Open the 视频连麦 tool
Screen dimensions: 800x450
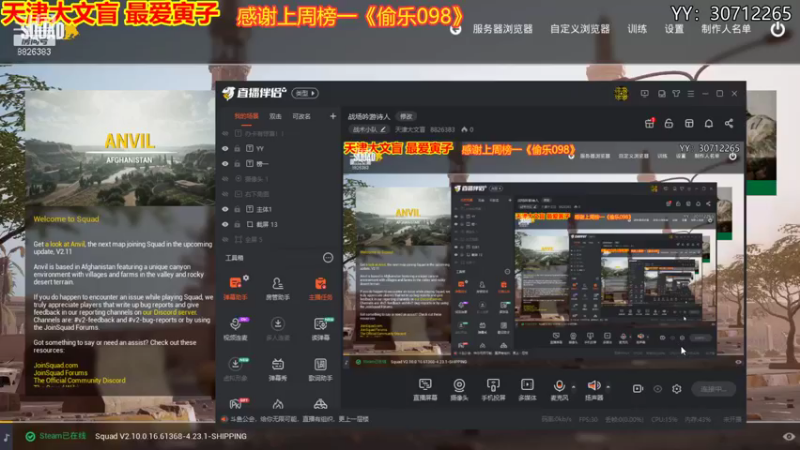[x=235, y=329]
